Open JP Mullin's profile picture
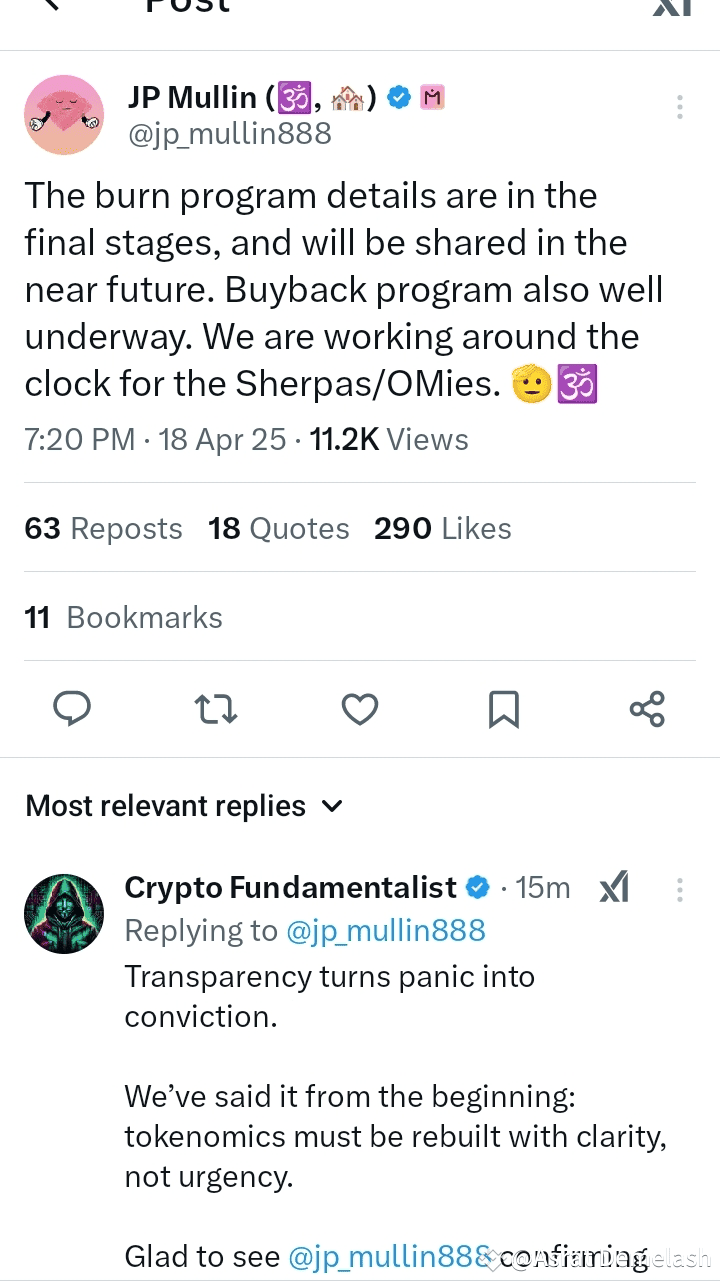720x1281 pixels. coord(64,115)
